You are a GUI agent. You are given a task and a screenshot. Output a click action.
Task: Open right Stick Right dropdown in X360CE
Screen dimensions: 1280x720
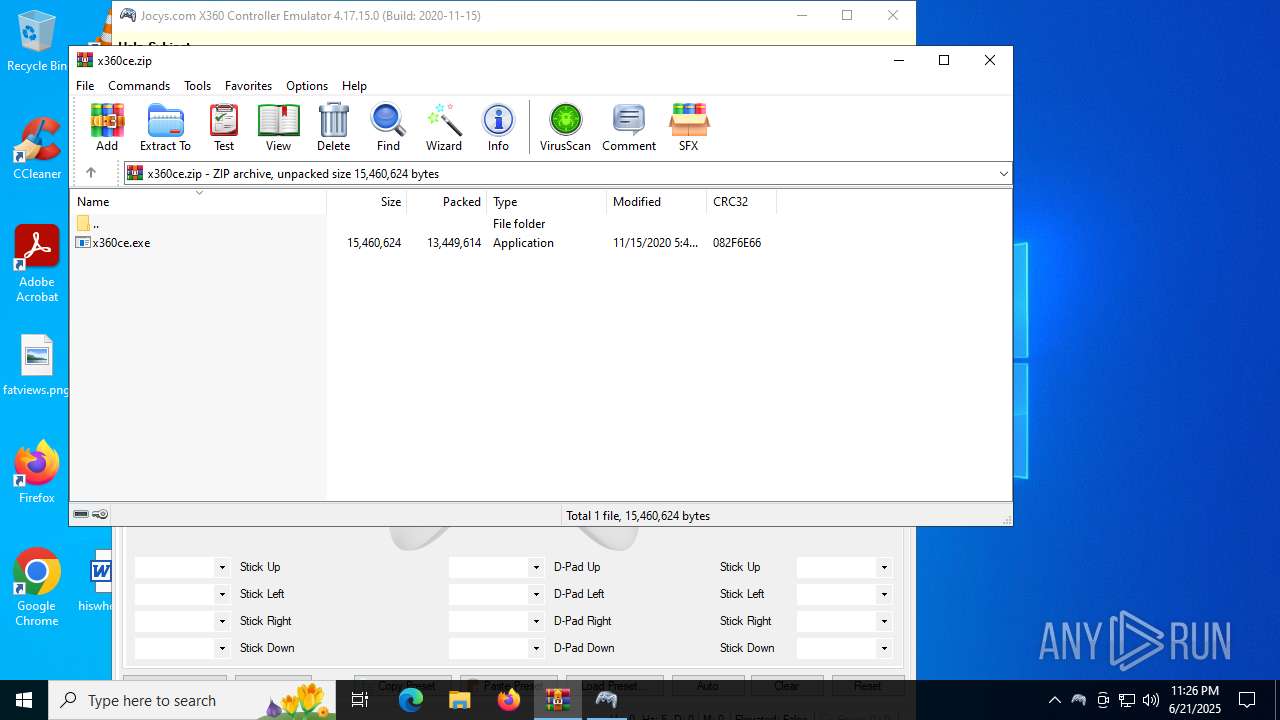coord(884,622)
